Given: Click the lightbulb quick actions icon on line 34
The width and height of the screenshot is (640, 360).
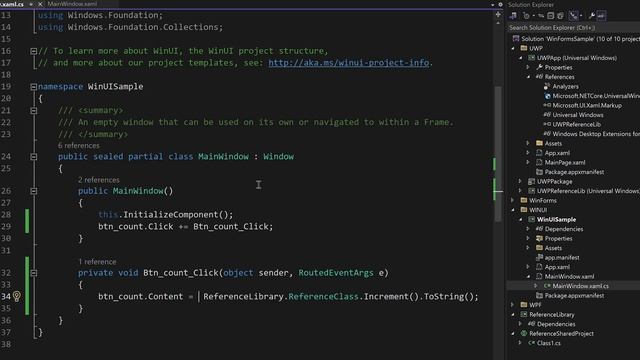Looking at the screenshot, I should click(16, 296).
